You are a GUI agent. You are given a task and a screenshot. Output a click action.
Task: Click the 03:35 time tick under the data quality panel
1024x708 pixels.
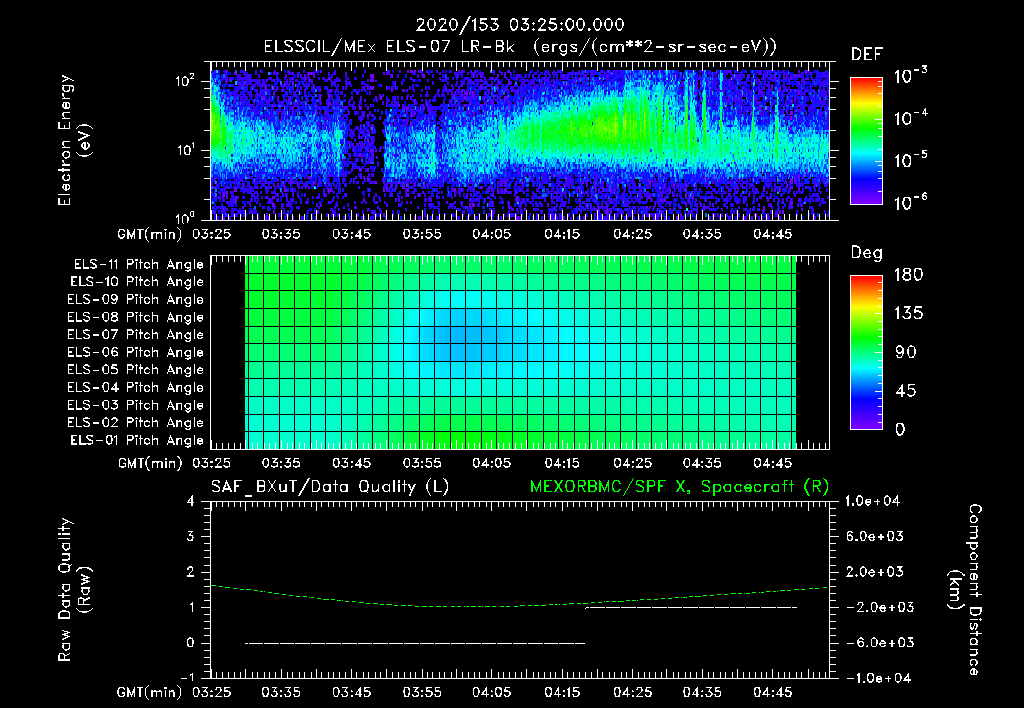point(281,692)
